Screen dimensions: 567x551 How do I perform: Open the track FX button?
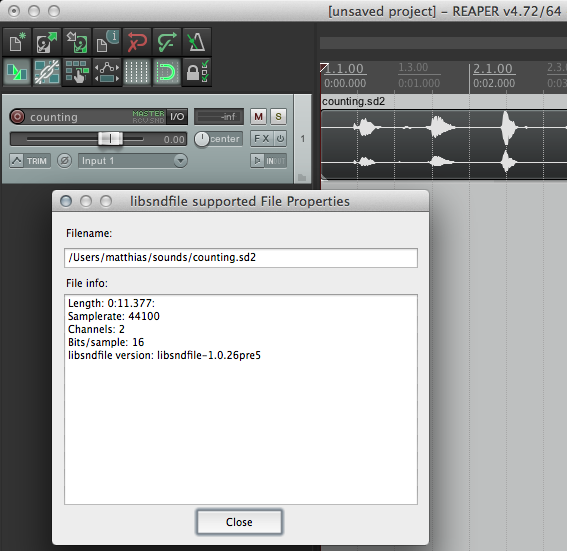click(262, 139)
